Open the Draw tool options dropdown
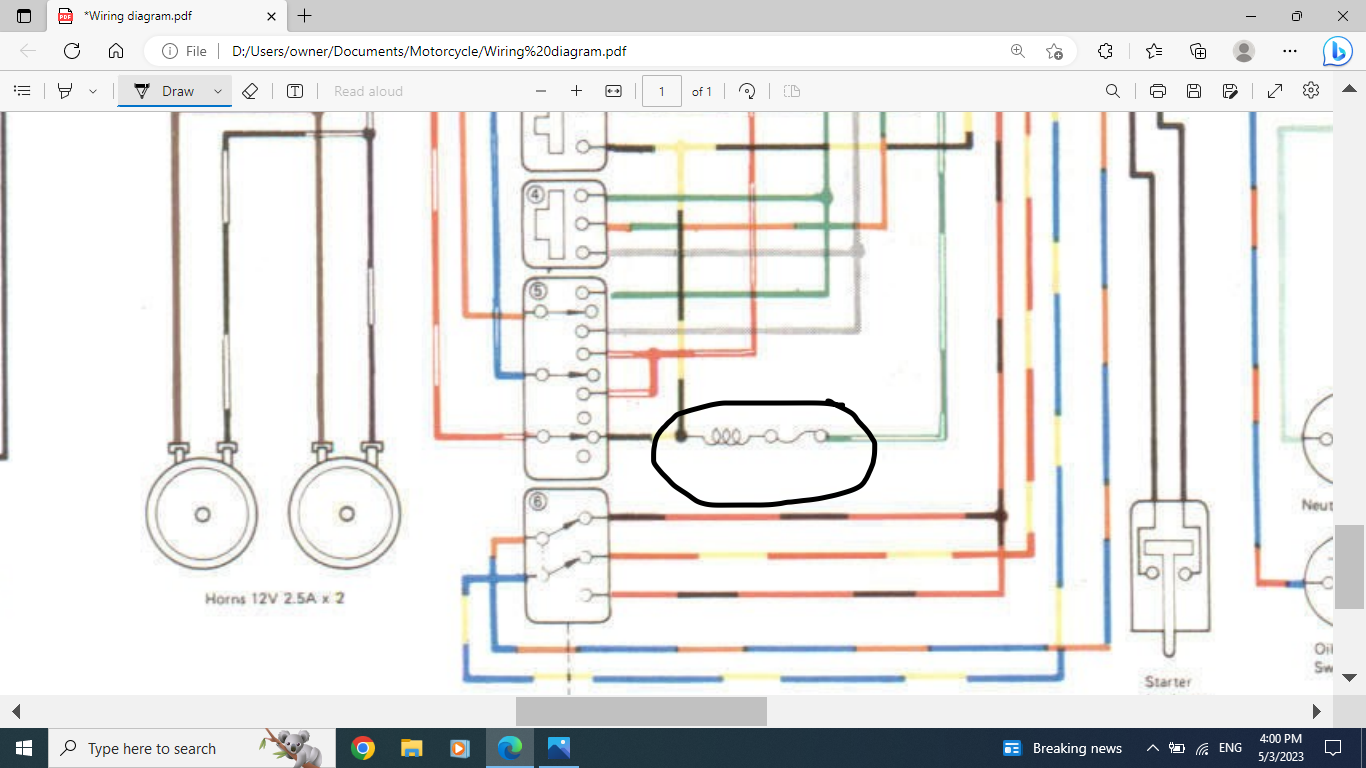Image resolution: width=1366 pixels, height=768 pixels. 218,91
